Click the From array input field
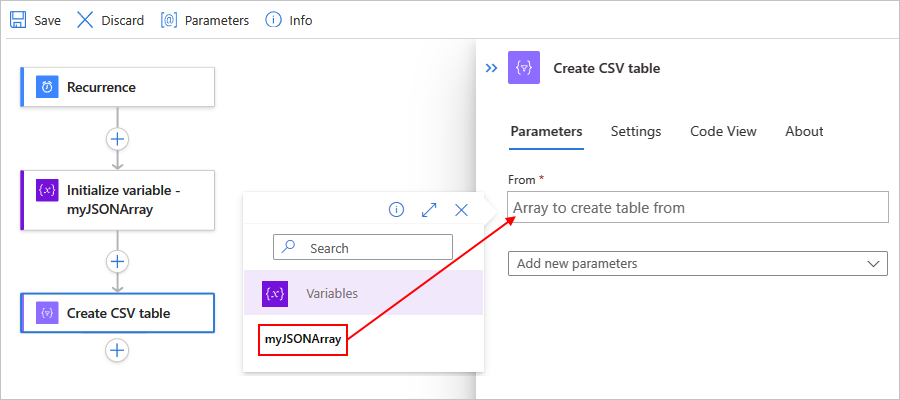The width and height of the screenshot is (900, 400). [697, 208]
